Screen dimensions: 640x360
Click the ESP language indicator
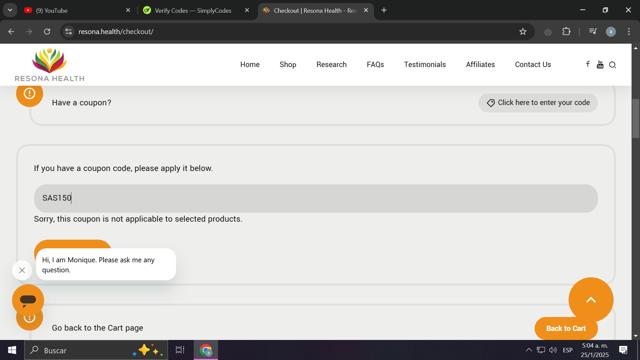(568, 350)
